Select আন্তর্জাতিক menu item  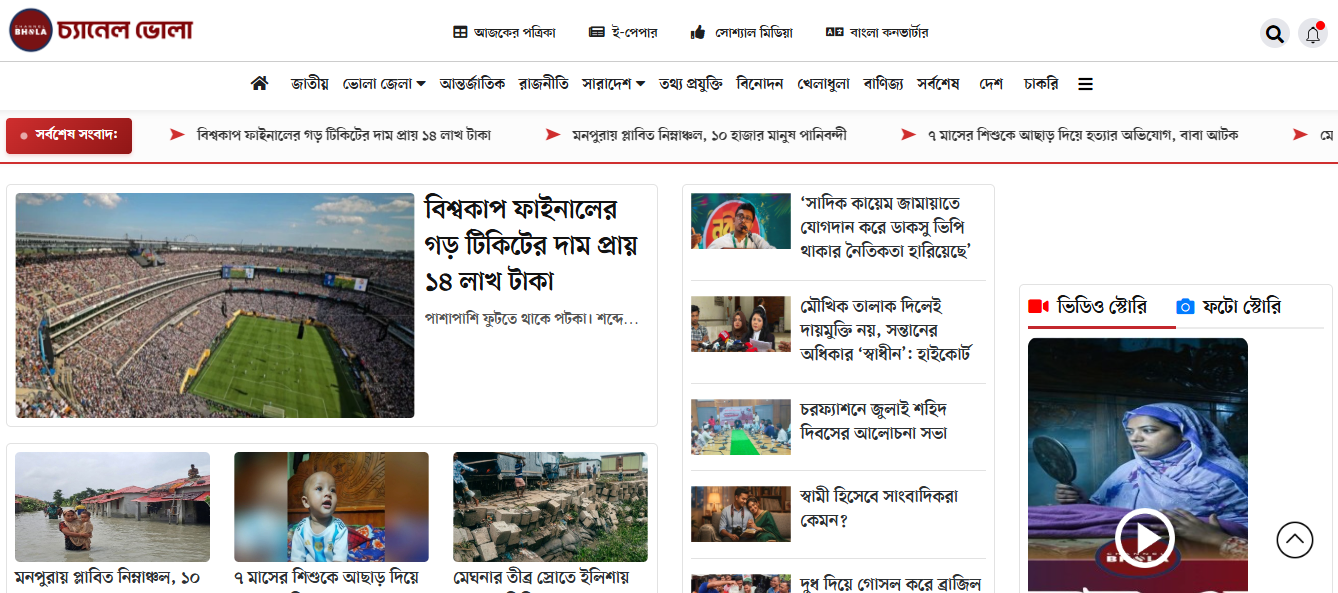(x=472, y=84)
